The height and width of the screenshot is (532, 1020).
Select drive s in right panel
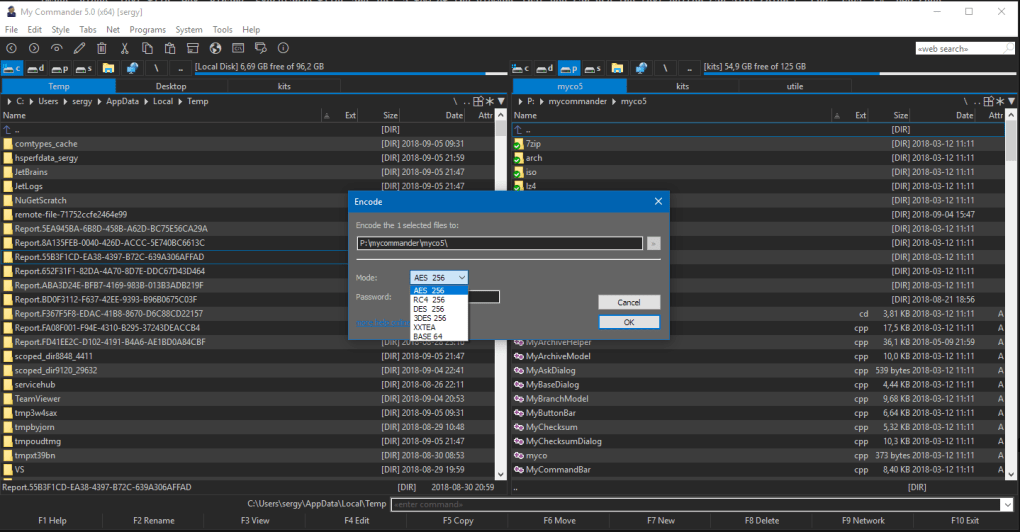pos(594,68)
